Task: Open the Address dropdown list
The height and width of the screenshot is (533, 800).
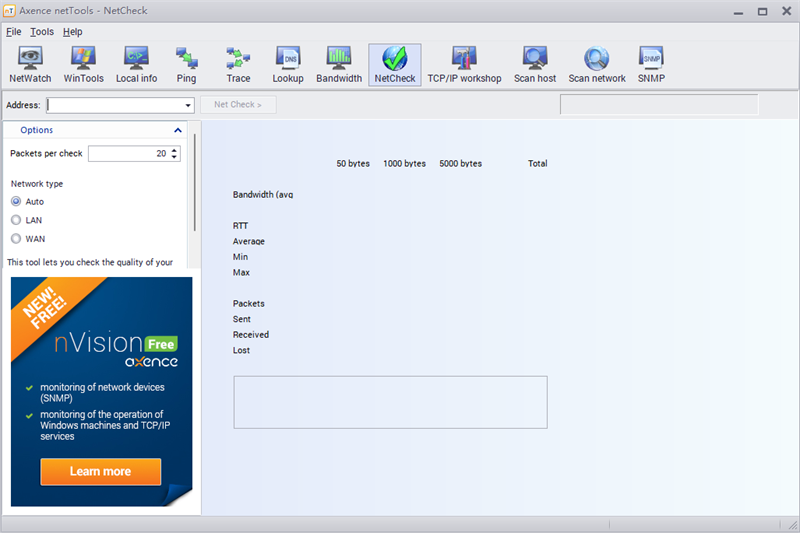Action: [x=188, y=105]
